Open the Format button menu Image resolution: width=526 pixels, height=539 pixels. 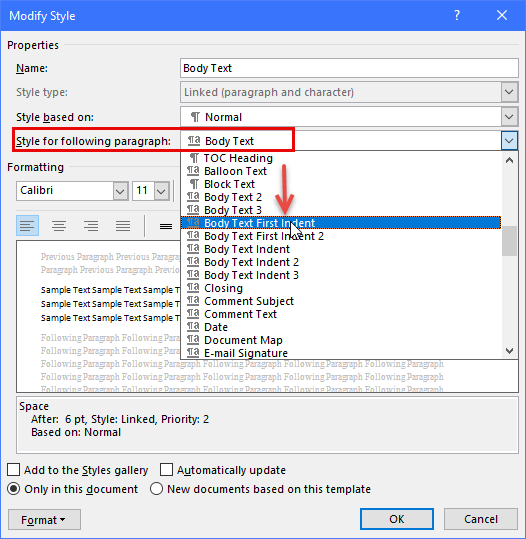pos(44,519)
